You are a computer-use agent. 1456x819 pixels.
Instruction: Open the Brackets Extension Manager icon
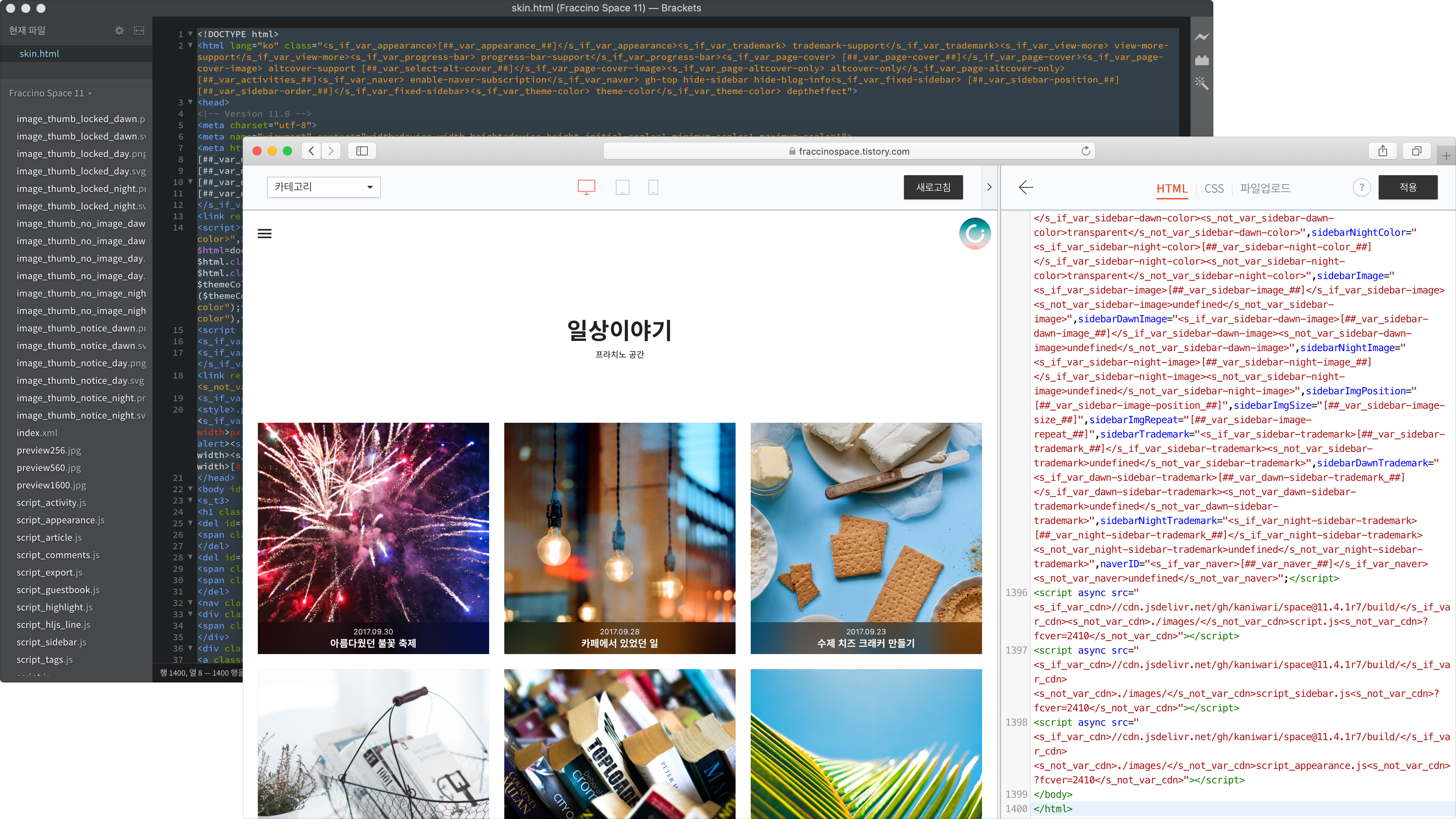[x=1202, y=60]
